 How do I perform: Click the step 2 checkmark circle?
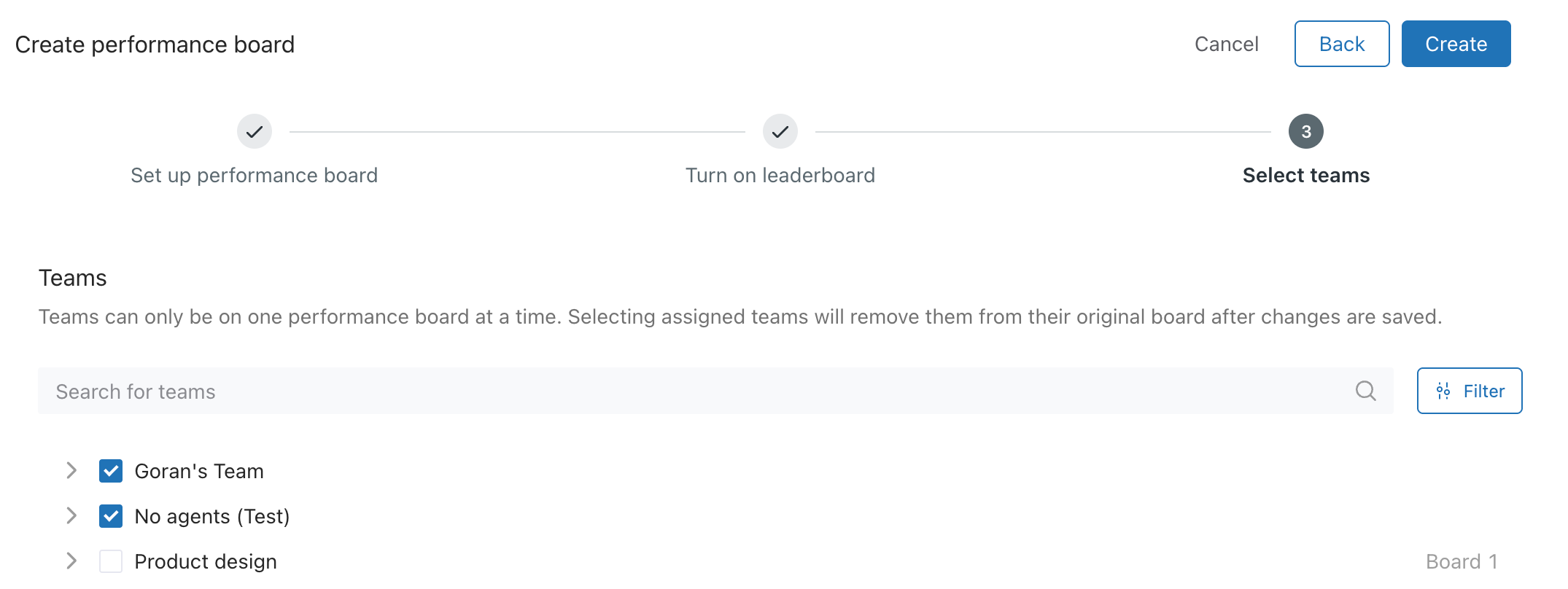pyautogui.click(x=780, y=131)
